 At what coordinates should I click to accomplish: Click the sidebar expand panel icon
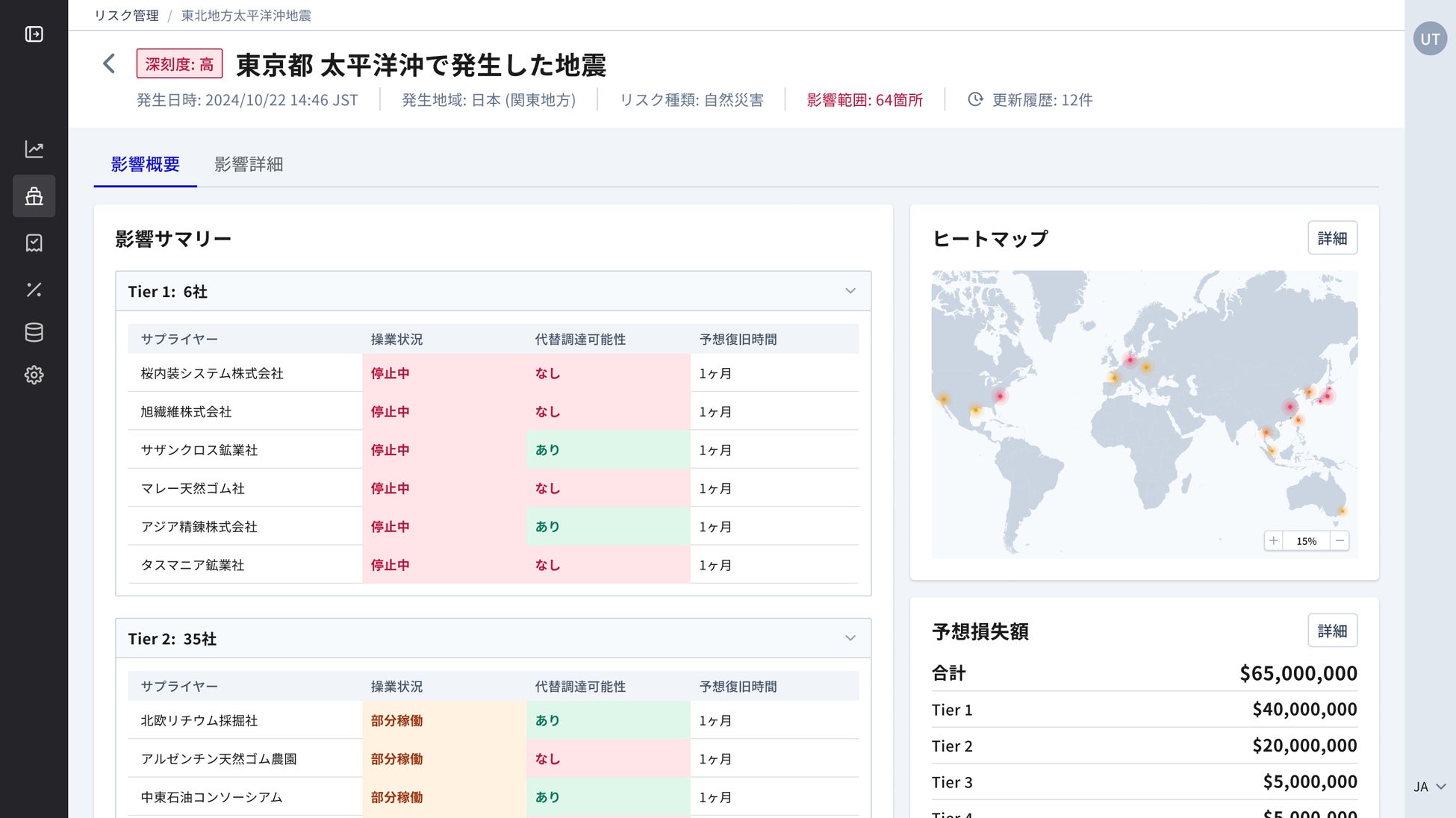34,34
